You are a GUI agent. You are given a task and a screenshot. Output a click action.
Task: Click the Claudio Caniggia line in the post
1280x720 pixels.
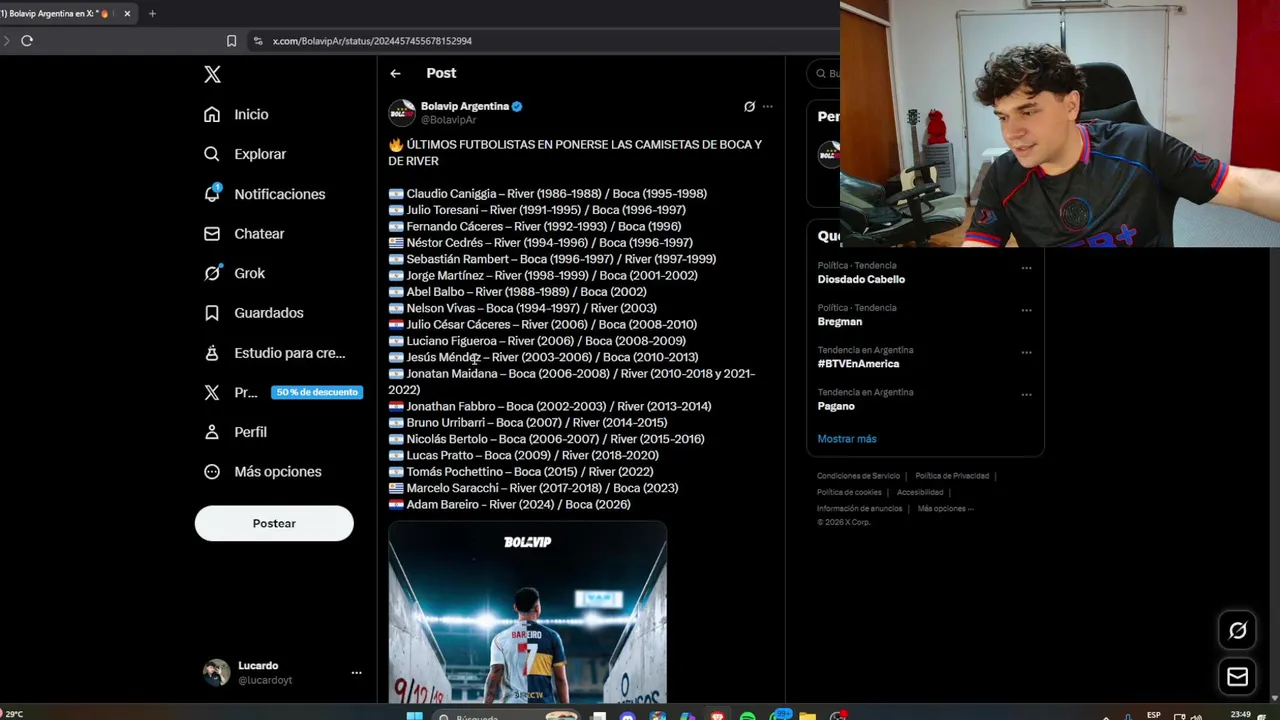pyautogui.click(x=548, y=194)
